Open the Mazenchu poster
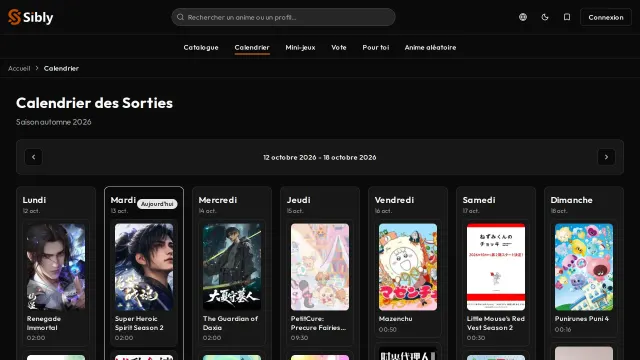 click(408, 267)
